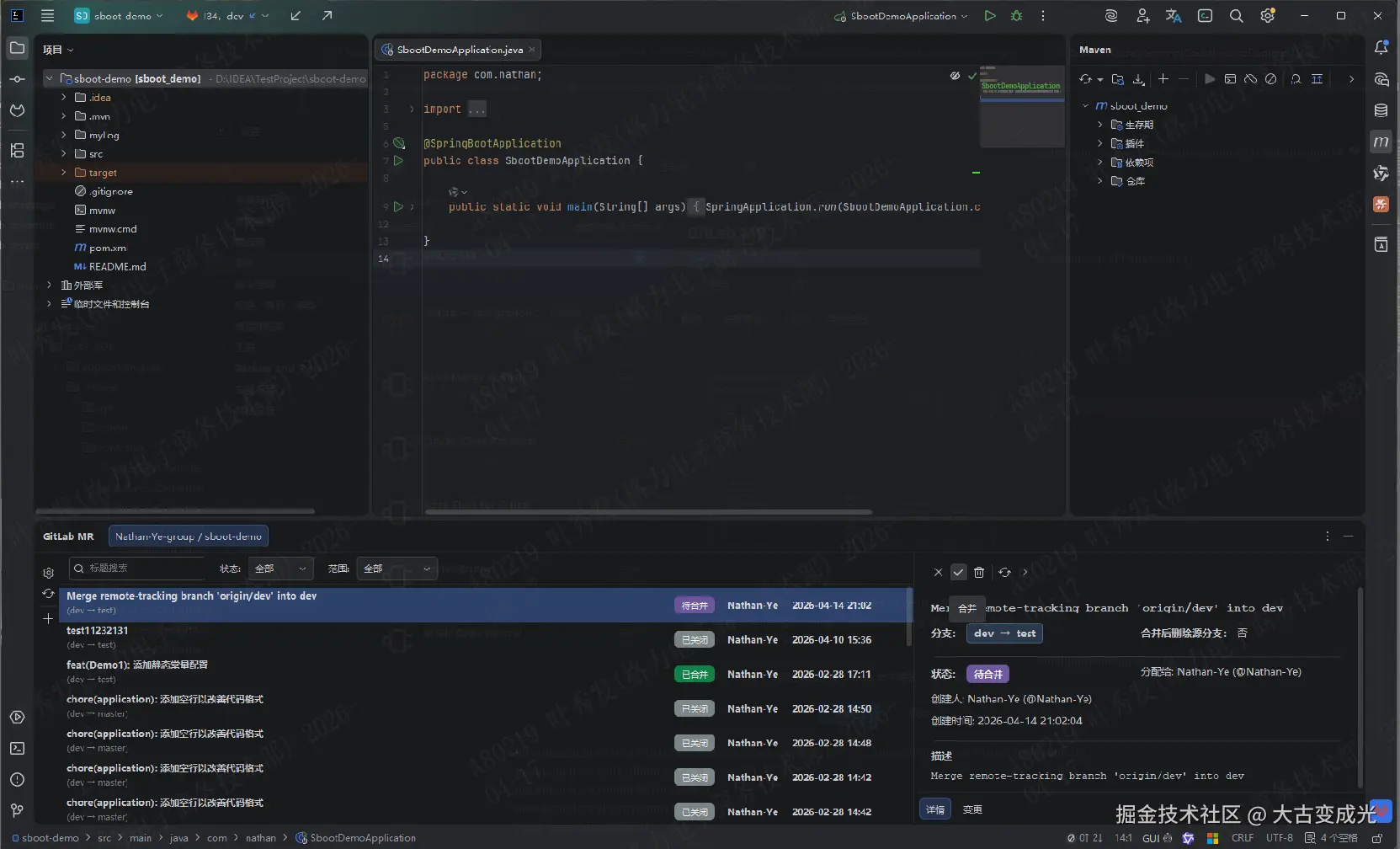Open the Database tool window icon
The height and width of the screenshot is (849, 1400).
[x=1381, y=110]
